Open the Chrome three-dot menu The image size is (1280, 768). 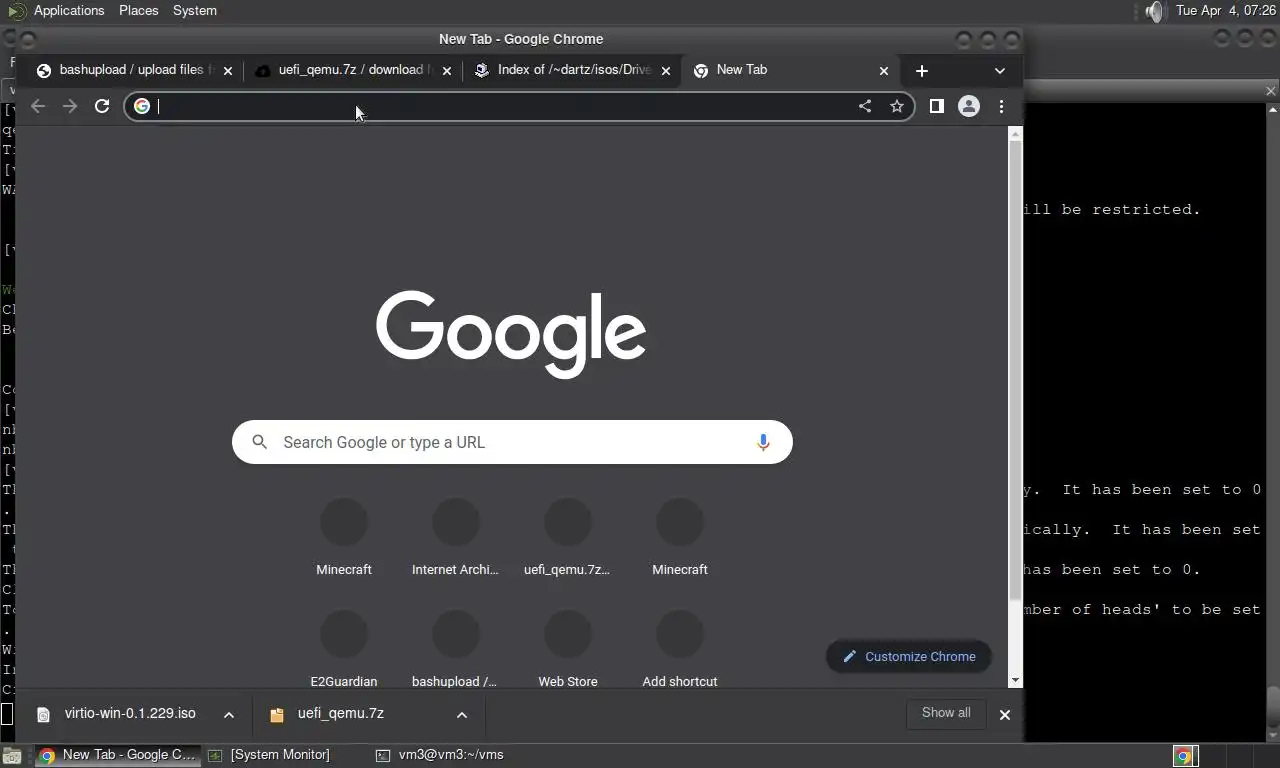point(1001,106)
